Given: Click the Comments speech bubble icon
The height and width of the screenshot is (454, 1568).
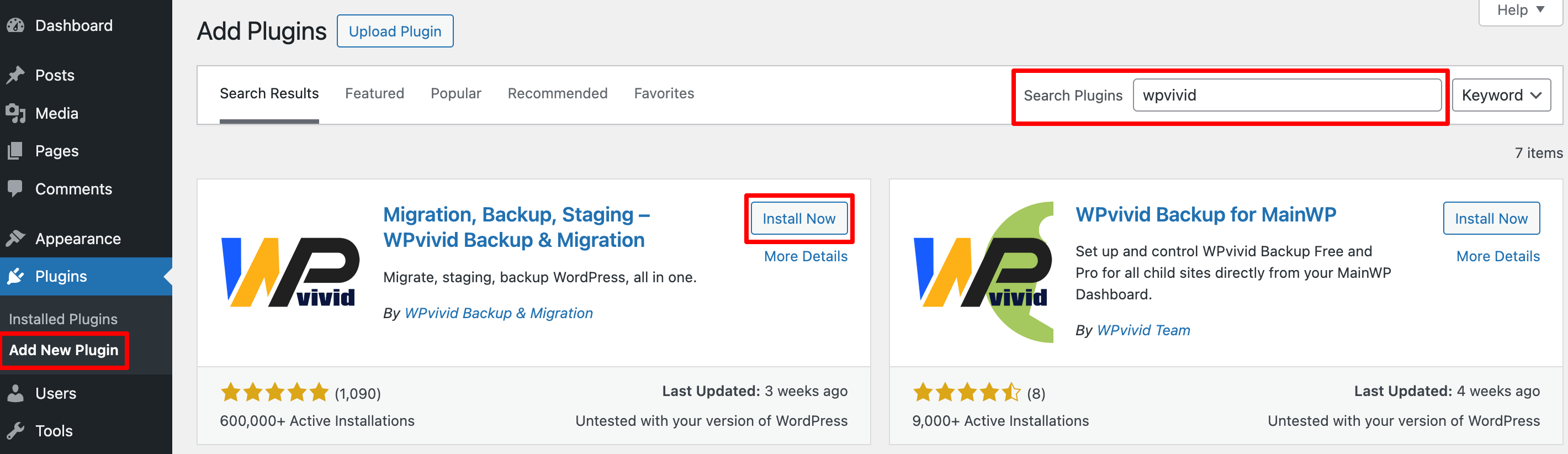Looking at the screenshot, I should pyautogui.click(x=15, y=189).
